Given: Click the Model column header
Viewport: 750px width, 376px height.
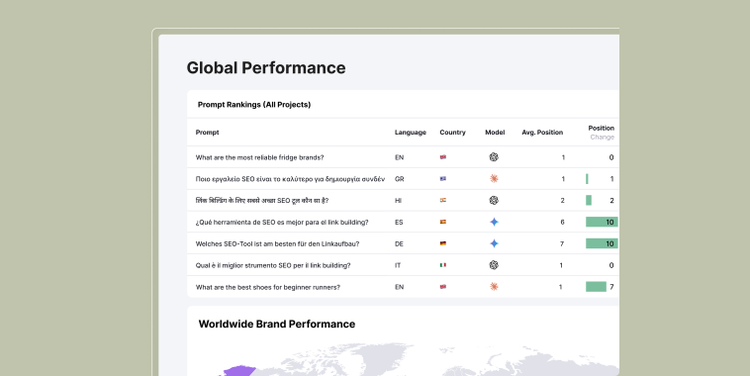Looking at the screenshot, I should [x=495, y=133].
